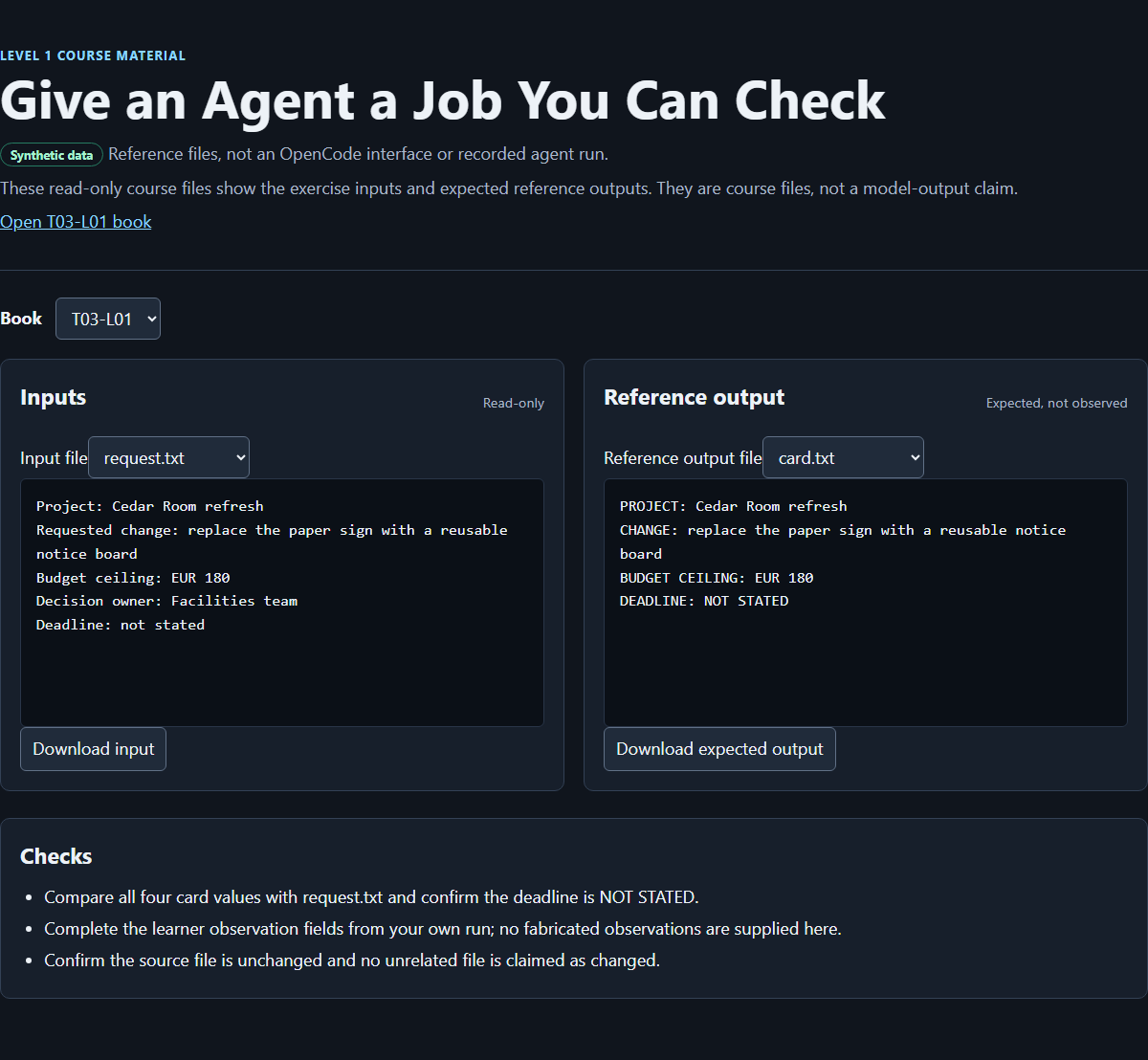The width and height of the screenshot is (1148, 1060).
Task: Click the 'Checks' section heading
Action: [56, 856]
